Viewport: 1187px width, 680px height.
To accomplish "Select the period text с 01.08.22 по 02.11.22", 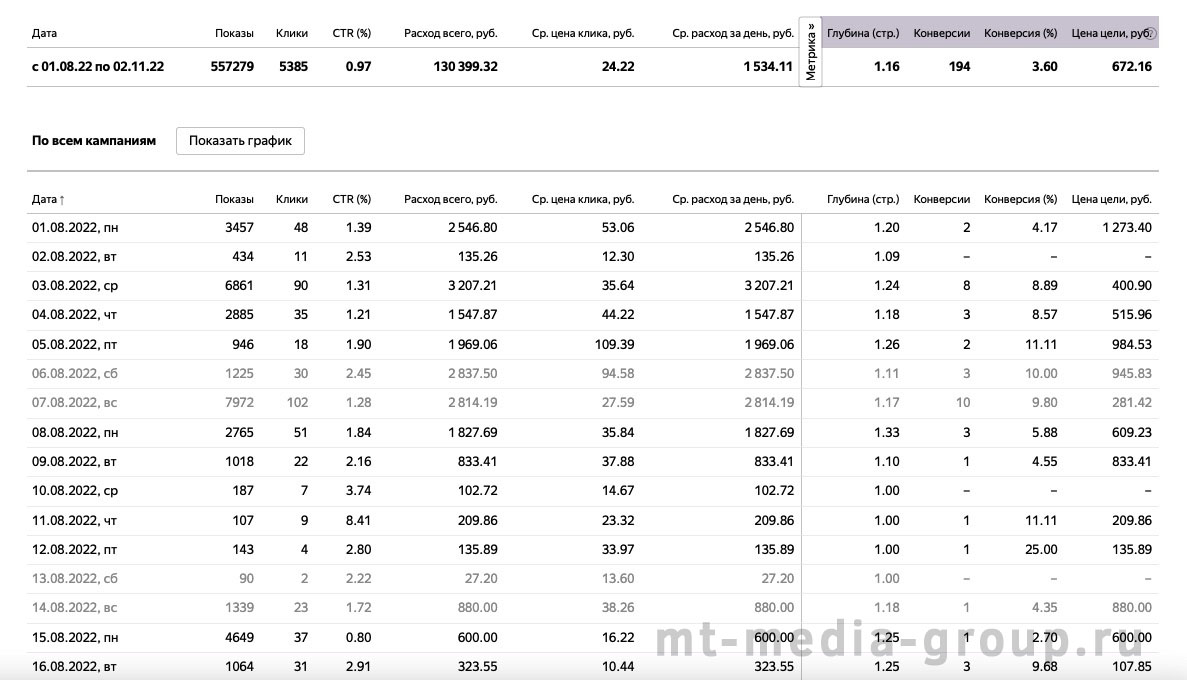I will click(98, 67).
